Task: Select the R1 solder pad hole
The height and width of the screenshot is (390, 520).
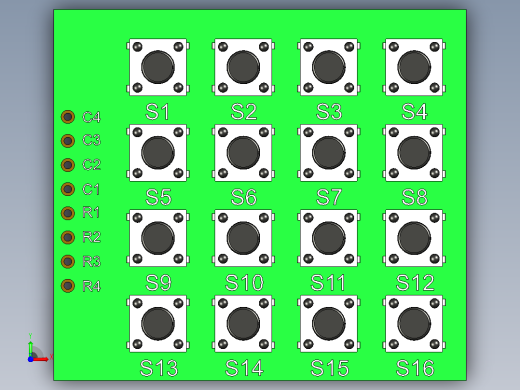Action: [x=68, y=213]
